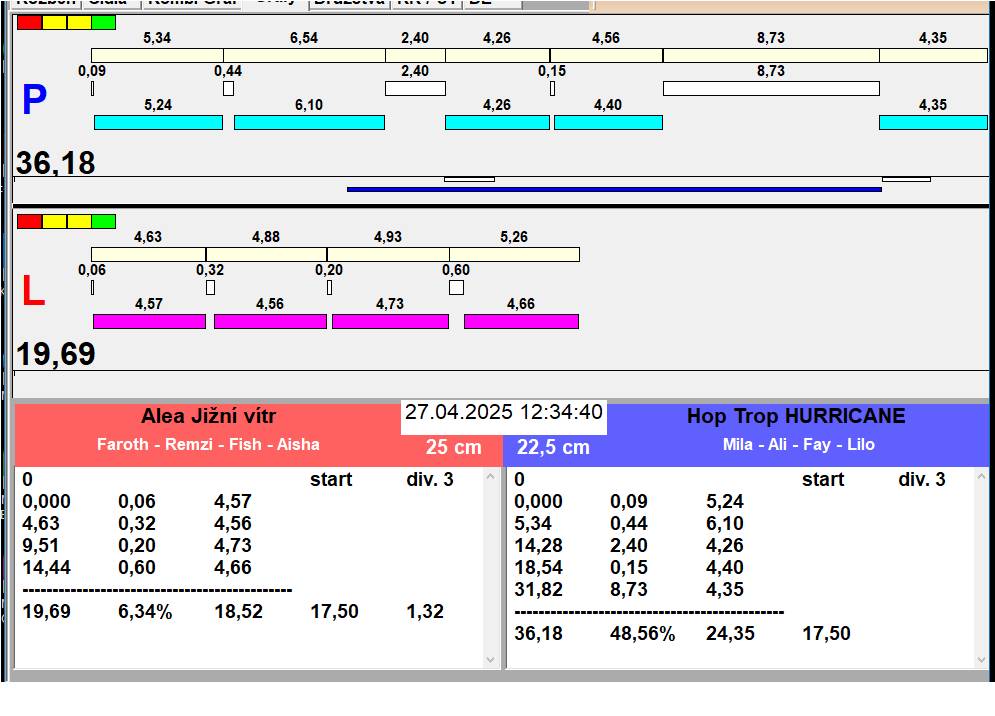Click the 14,28 row in right results
The width and height of the screenshot is (995, 716).
tap(629, 545)
